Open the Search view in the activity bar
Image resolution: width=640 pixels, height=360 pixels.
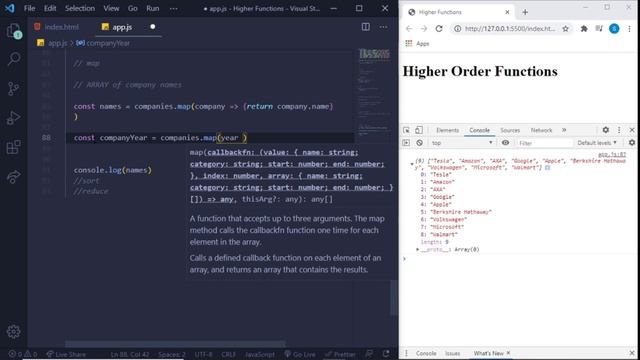click(14, 59)
